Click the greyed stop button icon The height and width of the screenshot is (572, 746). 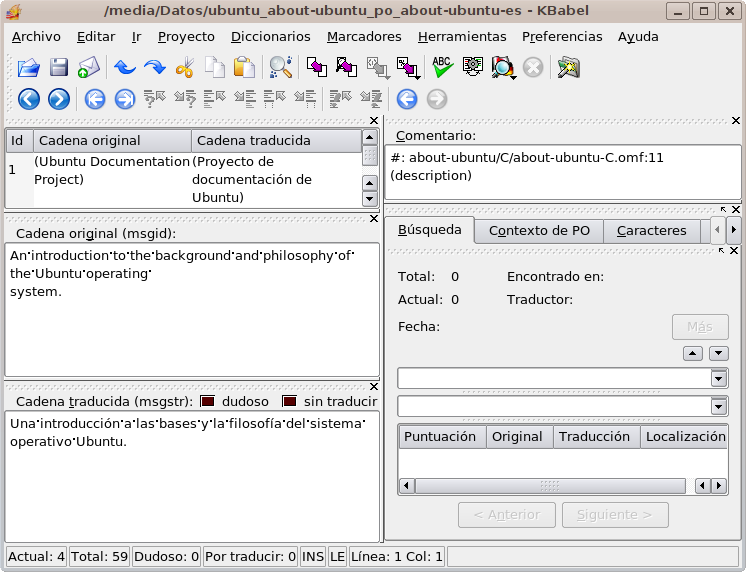coord(533,67)
